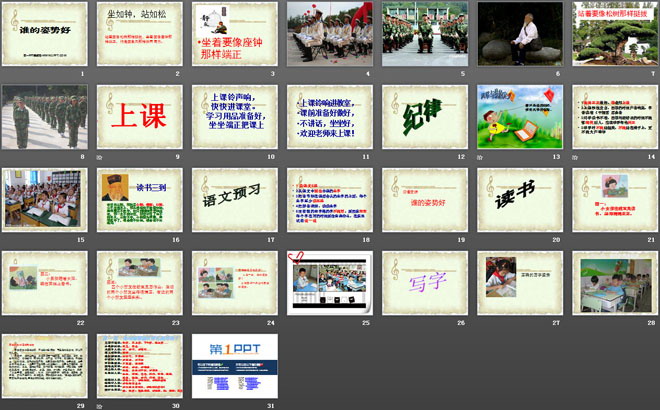This screenshot has width=660, height=410.
Task: Click the animation star icon under slide 13
Action: 480,157
